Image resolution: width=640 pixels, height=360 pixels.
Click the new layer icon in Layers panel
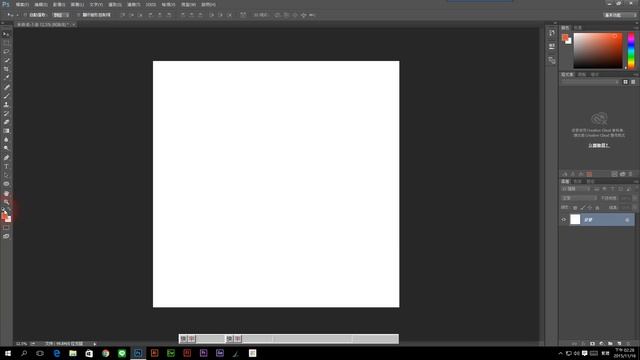click(620, 344)
